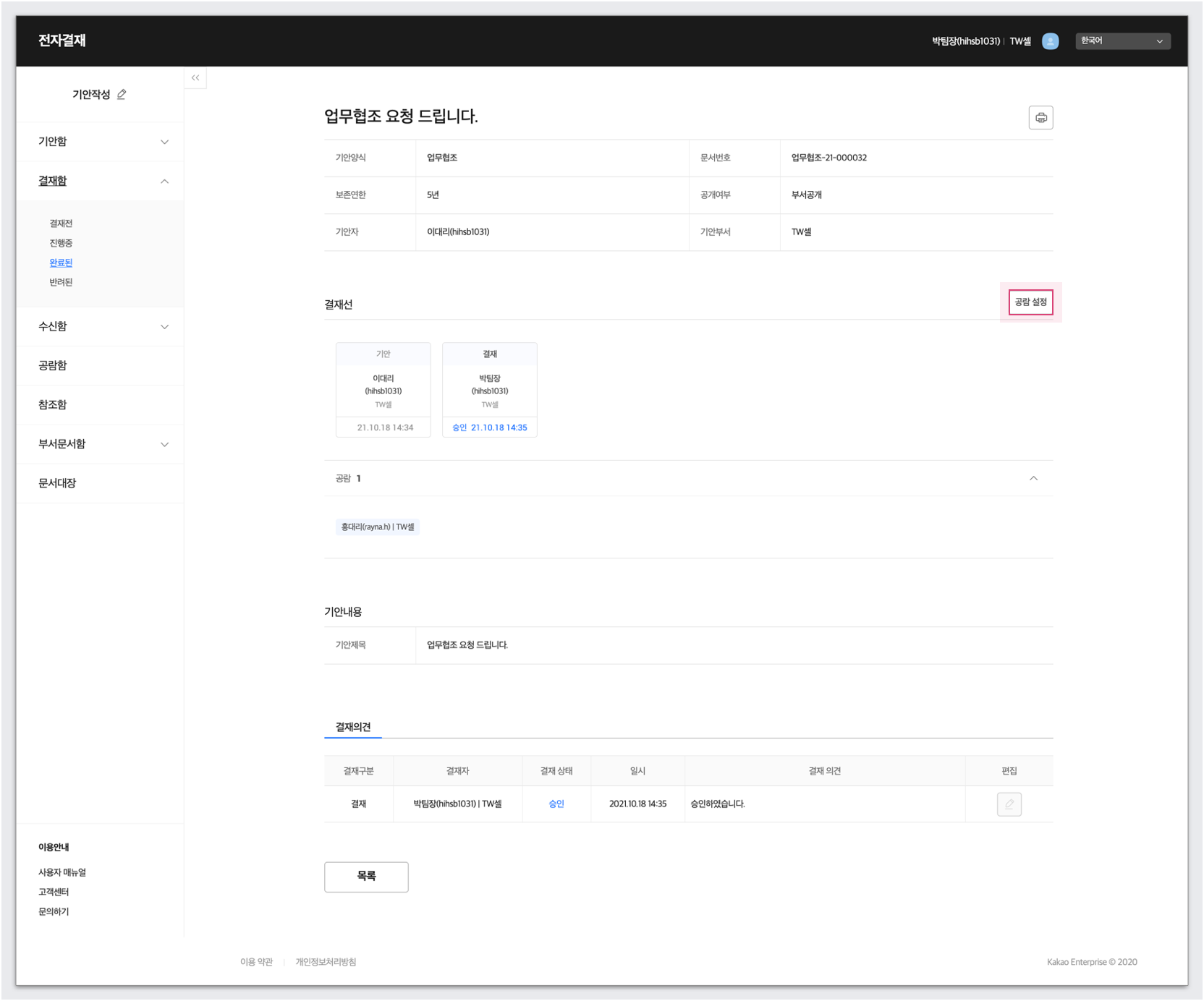The width and height of the screenshot is (1204, 1001).
Task: Open 결재전 in the sidebar
Action: point(61,223)
